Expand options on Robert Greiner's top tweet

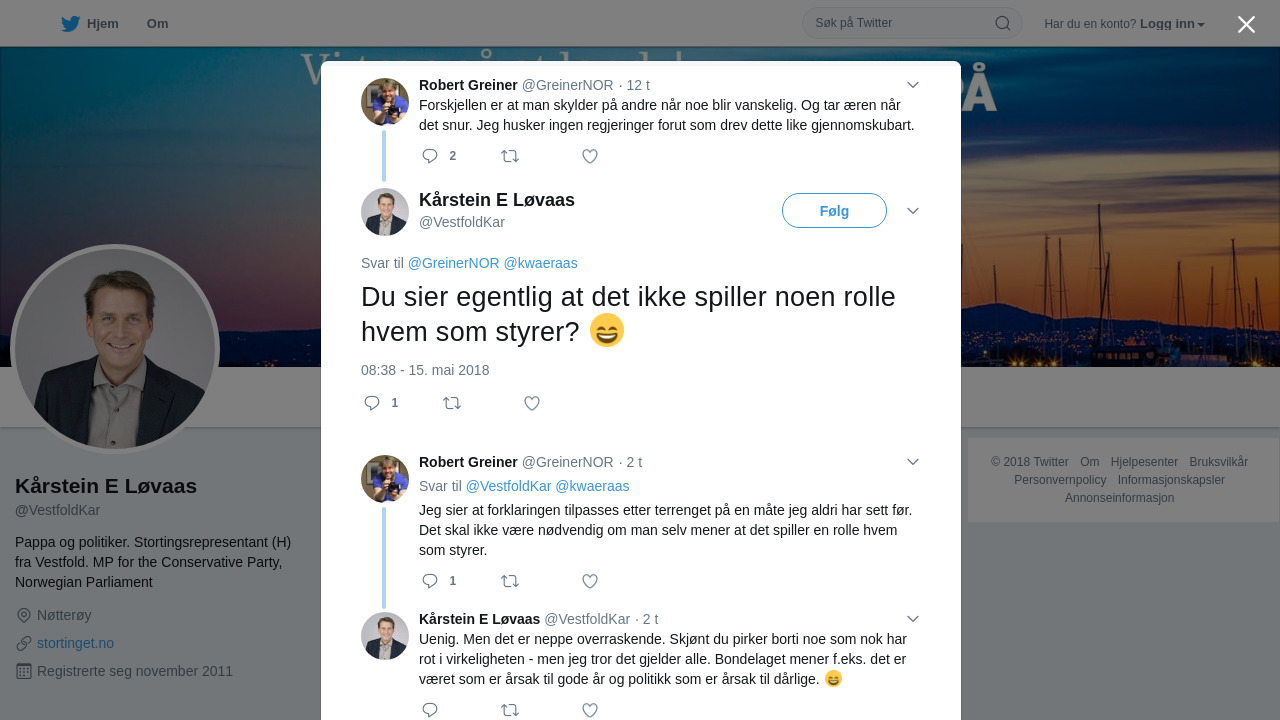pos(913,85)
